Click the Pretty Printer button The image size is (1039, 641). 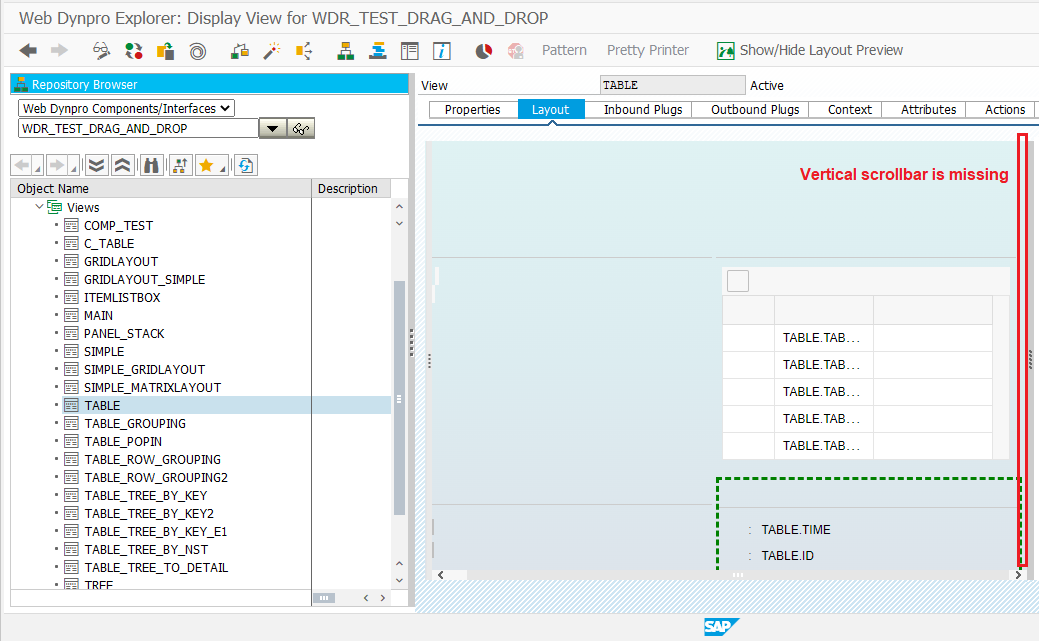click(647, 50)
